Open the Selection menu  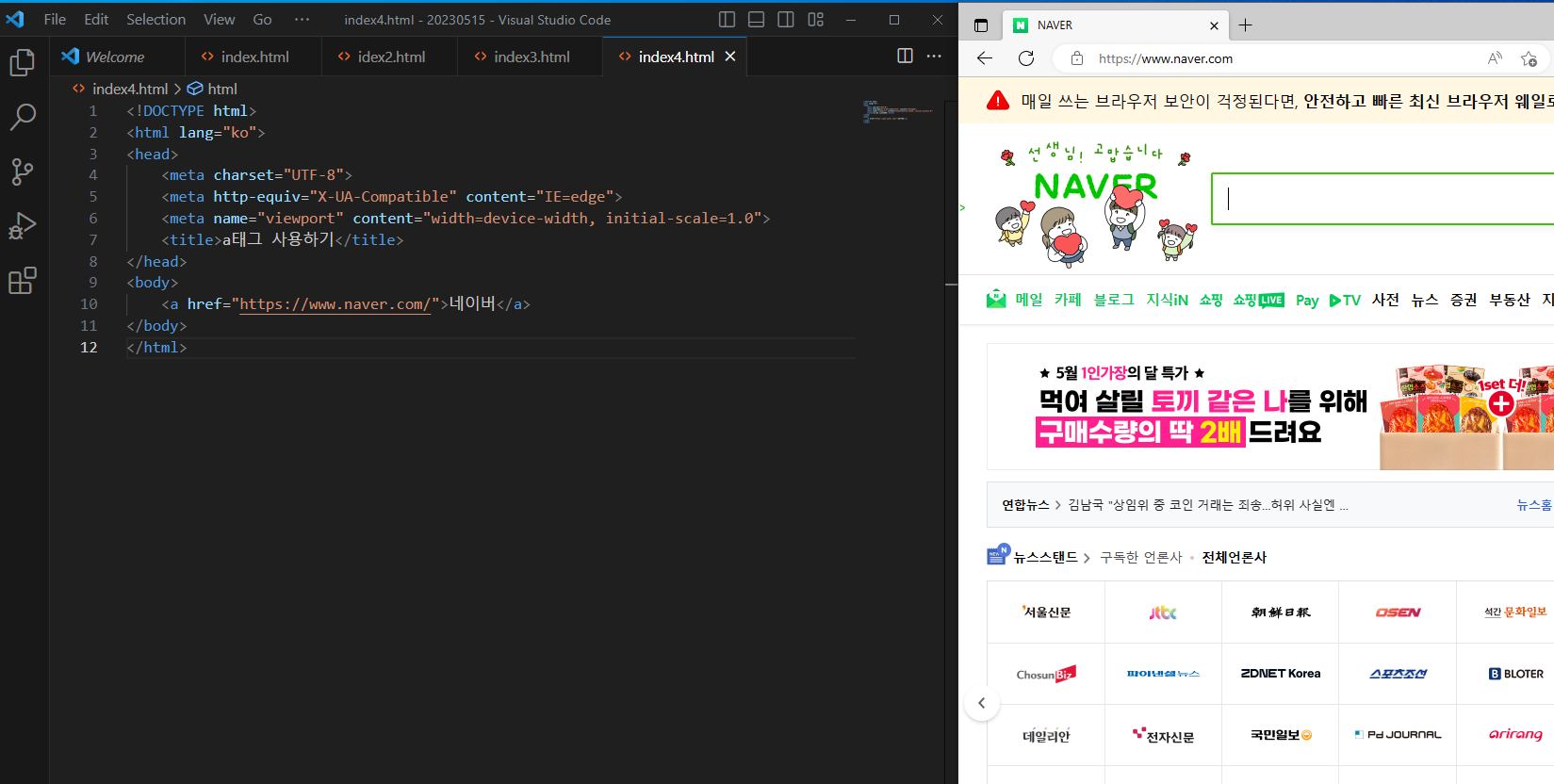pyautogui.click(x=155, y=20)
